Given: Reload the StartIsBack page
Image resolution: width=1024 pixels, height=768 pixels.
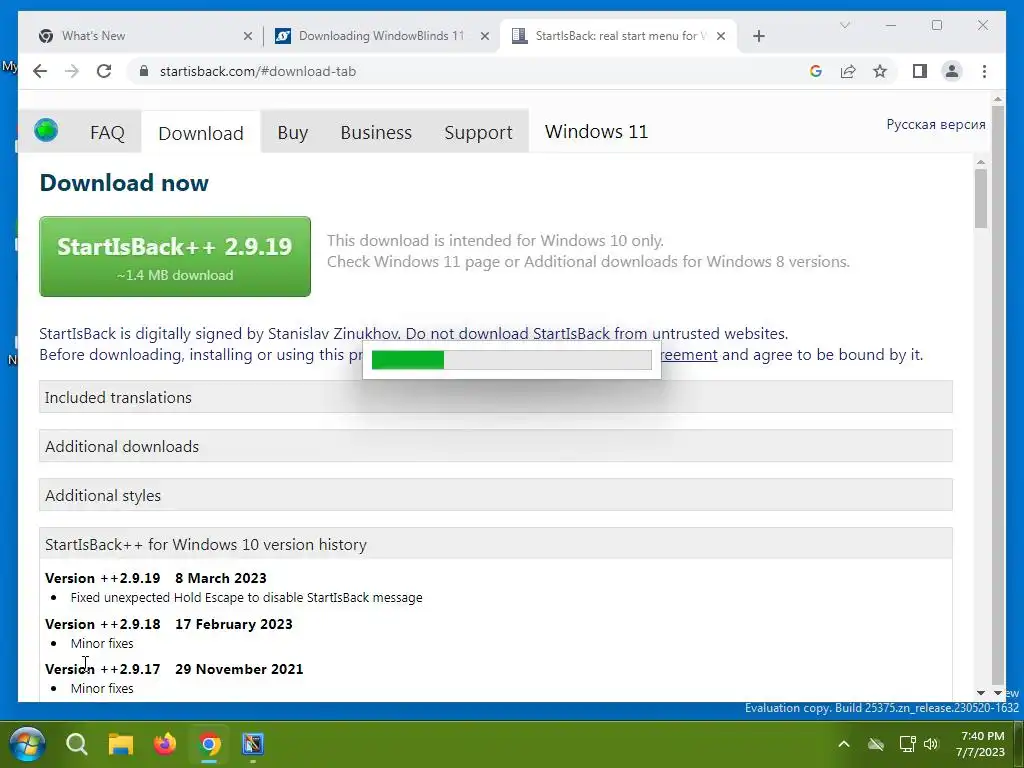Looking at the screenshot, I should click(x=104, y=71).
